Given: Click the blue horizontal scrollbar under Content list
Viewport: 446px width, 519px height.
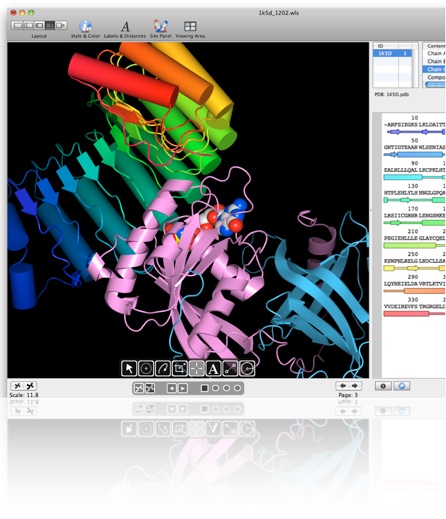Looking at the screenshot, I should tap(435, 85).
